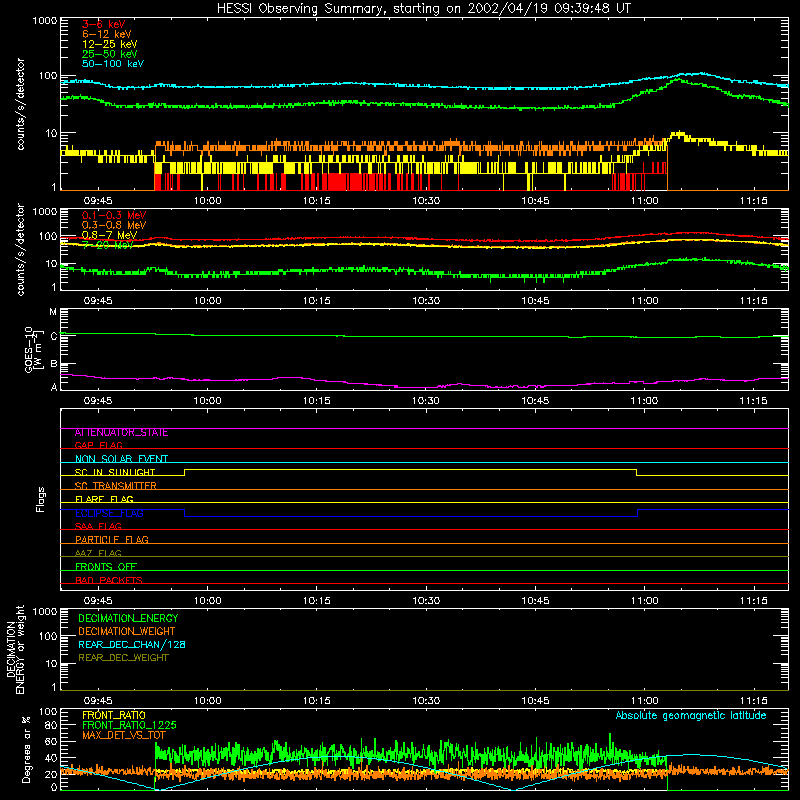Select the SAA_FLAG label
The width and height of the screenshot is (800, 800).
coord(98,527)
